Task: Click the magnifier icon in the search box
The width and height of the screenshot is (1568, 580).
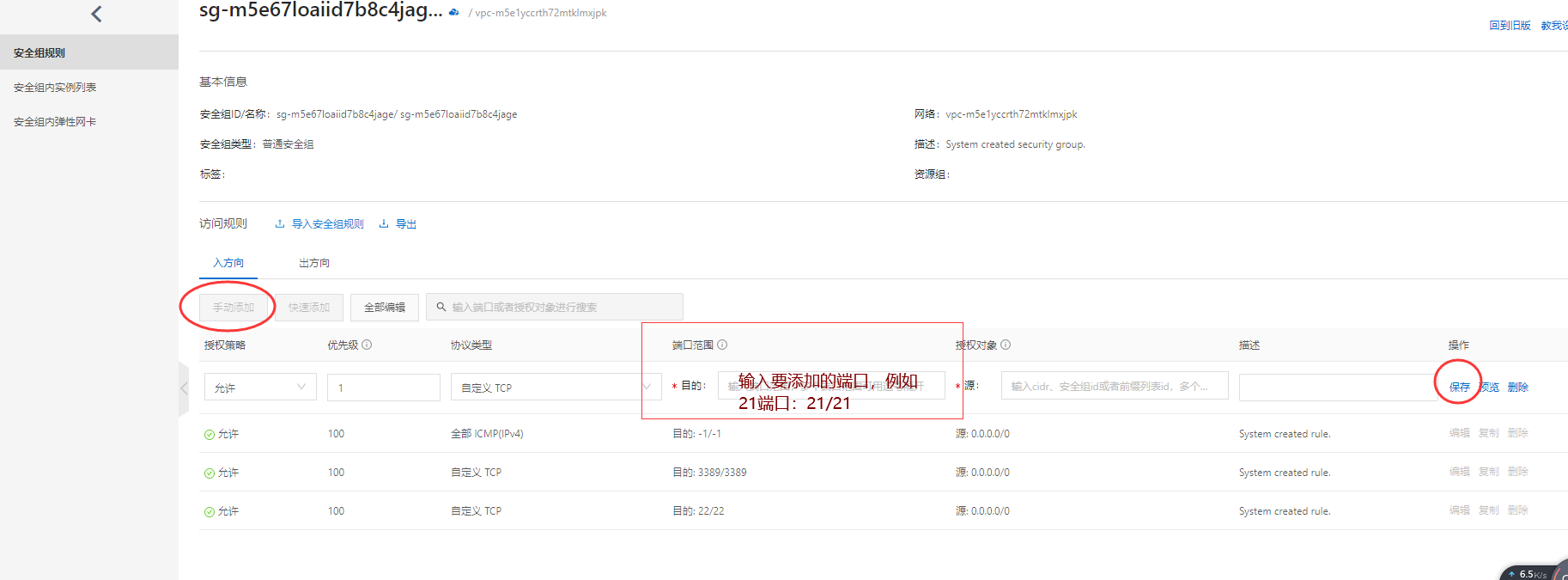Action: [441, 307]
